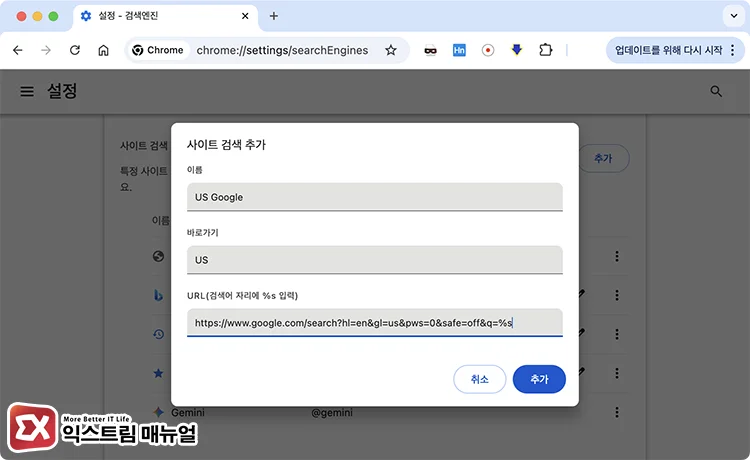Image resolution: width=750 pixels, height=460 pixels.
Task: Click the name field containing US Google
Action: [375, 197]
